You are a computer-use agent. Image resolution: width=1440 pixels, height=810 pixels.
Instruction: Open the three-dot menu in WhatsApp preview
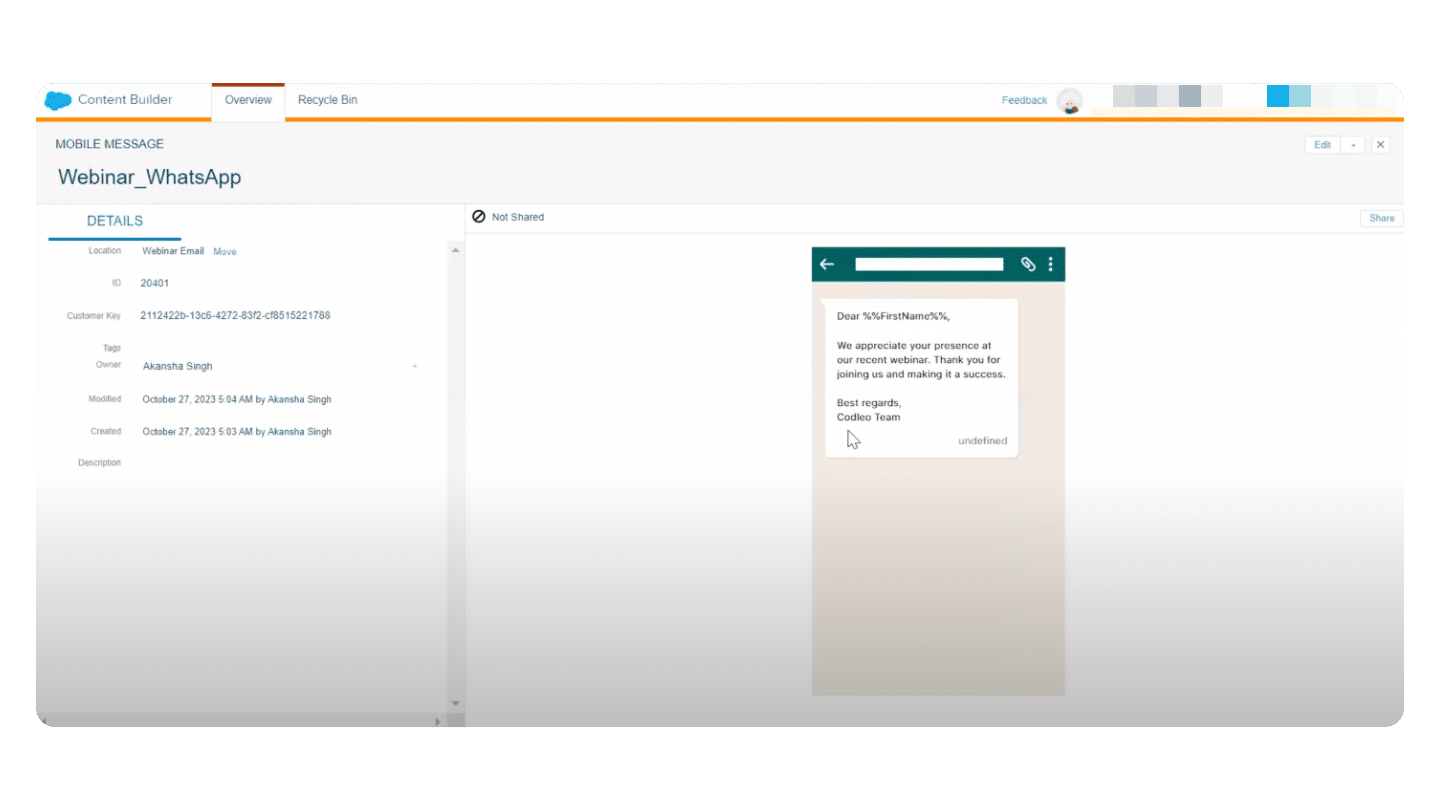coord(1050,264)
